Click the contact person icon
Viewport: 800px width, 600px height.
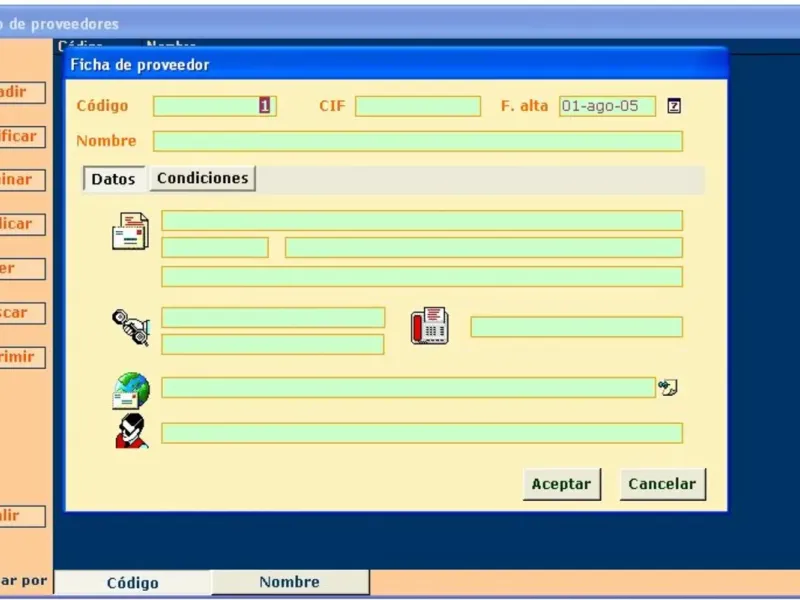132,431
